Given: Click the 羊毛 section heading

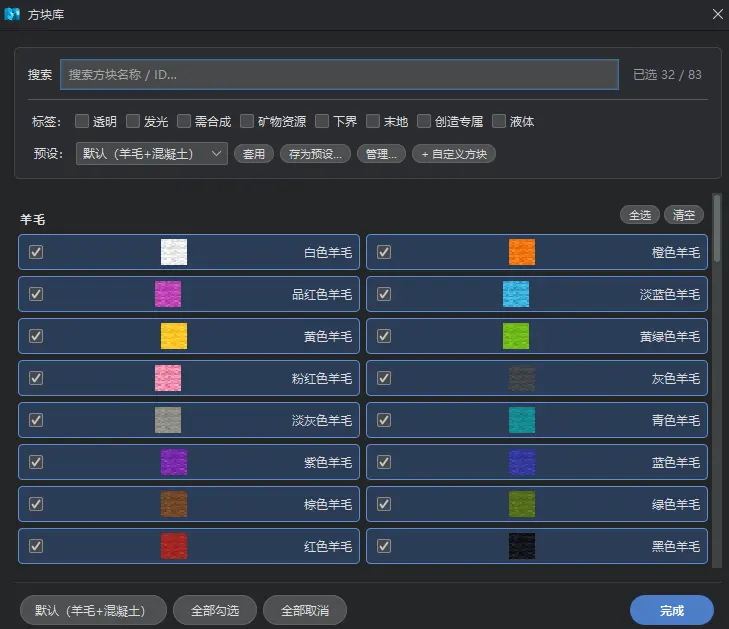Looking at the screenshot, I should coord(33,219).
